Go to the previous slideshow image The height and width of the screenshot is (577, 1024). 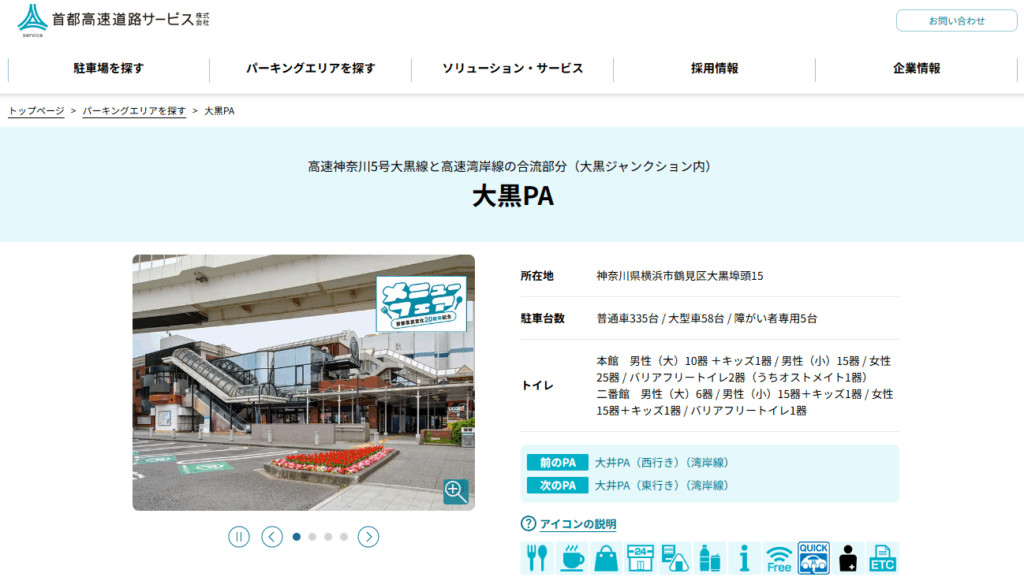click(x=272, y=537)
